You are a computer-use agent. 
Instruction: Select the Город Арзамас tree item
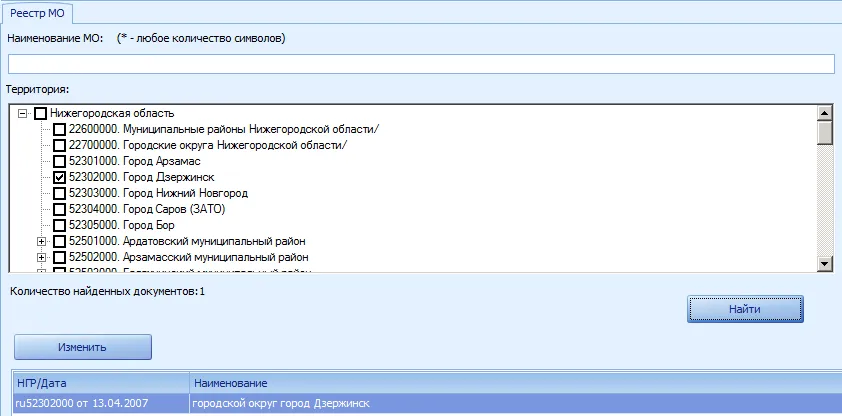point(135,161)
